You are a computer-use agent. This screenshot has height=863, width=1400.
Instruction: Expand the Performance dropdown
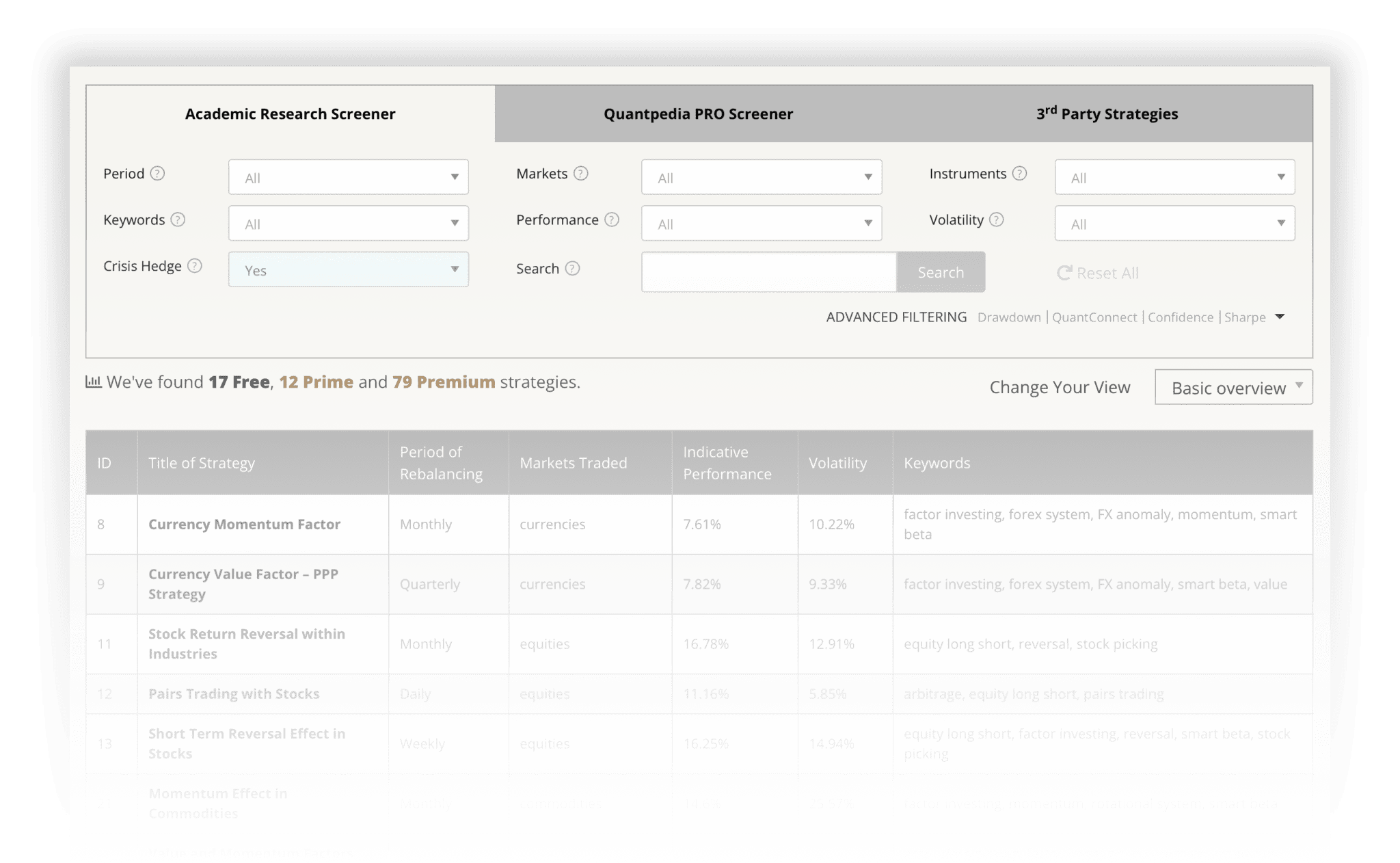click(x=762, y=223)
